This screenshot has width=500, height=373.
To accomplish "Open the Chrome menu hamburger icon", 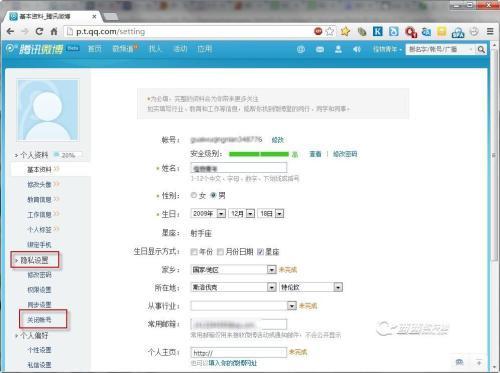I will click(490, 31).
